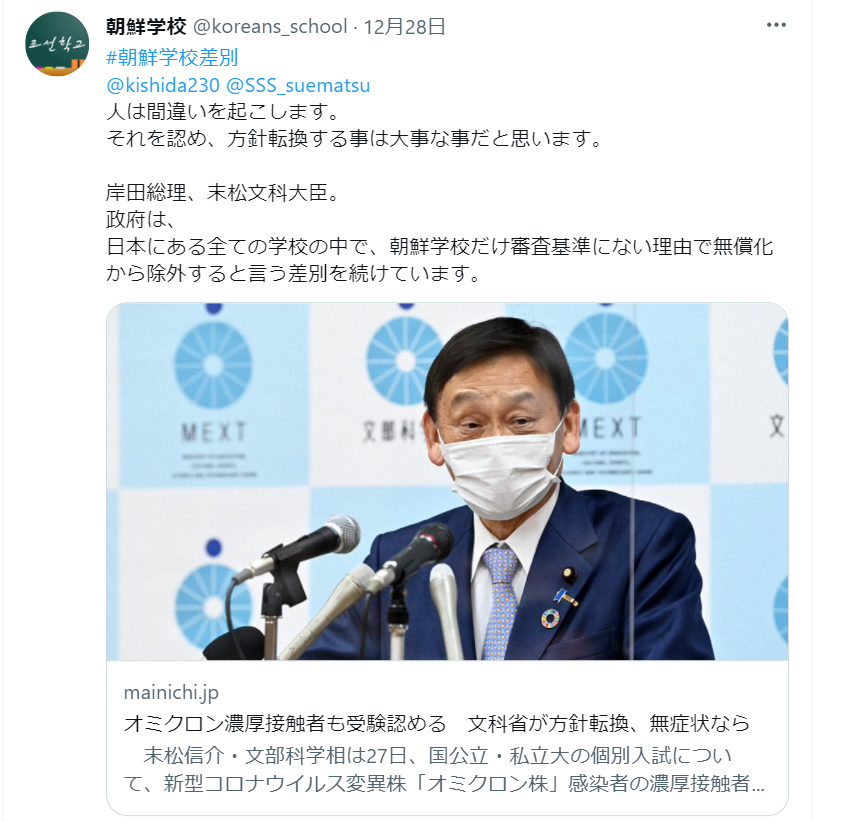Open the second line of the article summary
Viewport: 848px width, 822px height.
[444, 783]
